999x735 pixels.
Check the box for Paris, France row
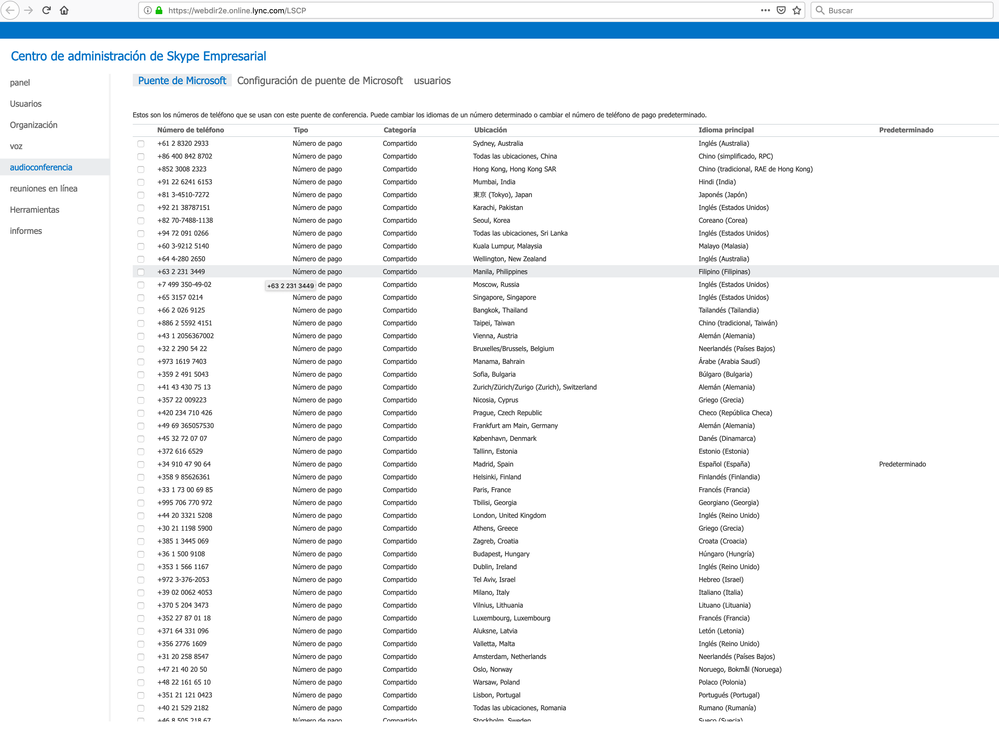[141, 490]
